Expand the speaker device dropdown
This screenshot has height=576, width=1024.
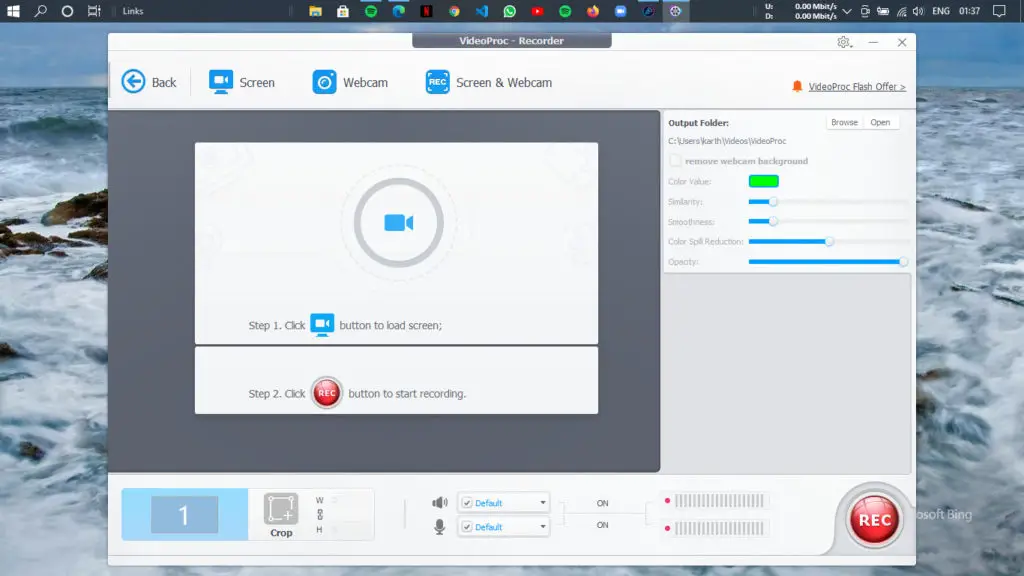[x=543, y=503]
